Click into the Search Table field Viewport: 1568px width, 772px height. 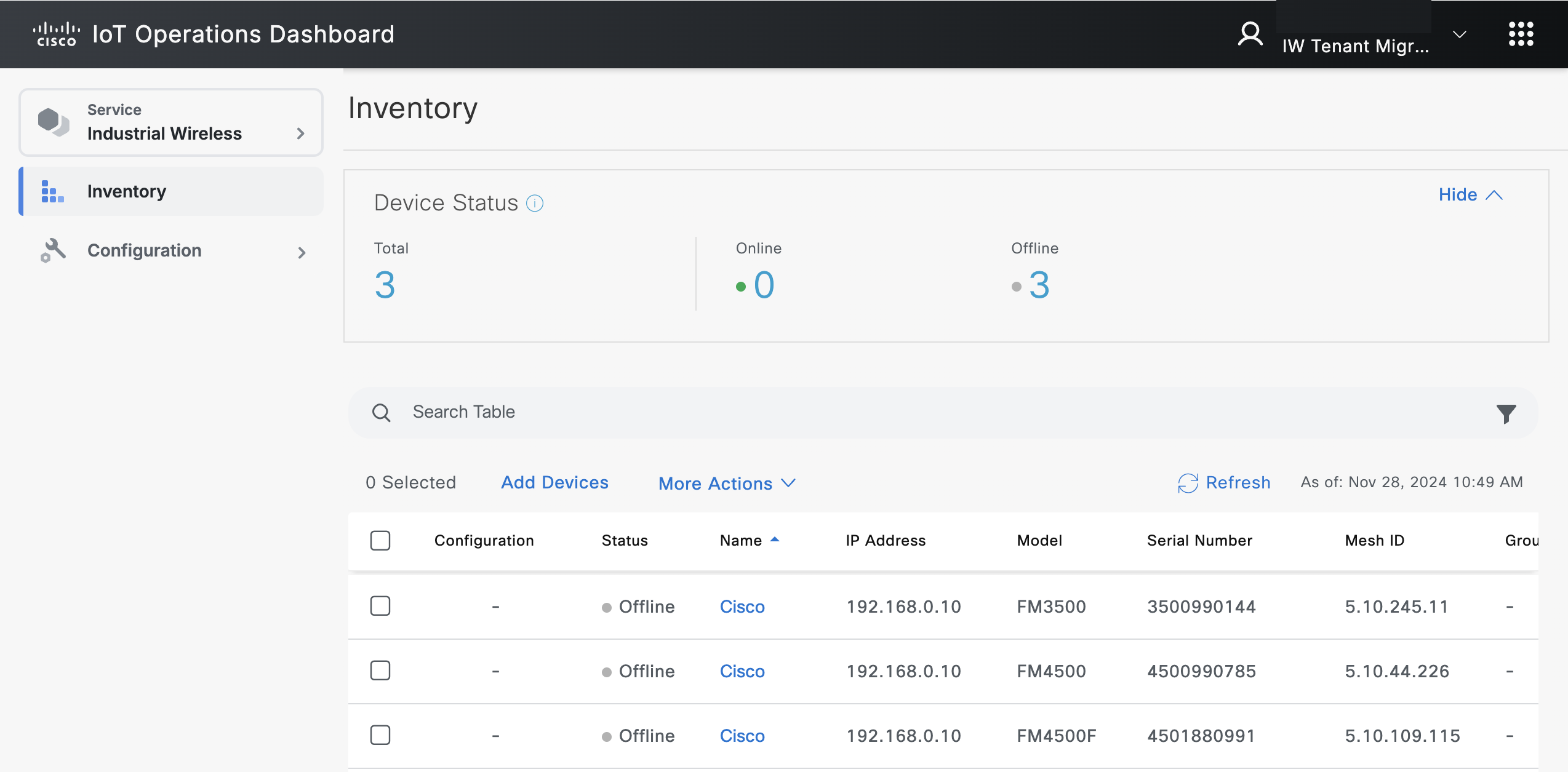pos(943,413)
